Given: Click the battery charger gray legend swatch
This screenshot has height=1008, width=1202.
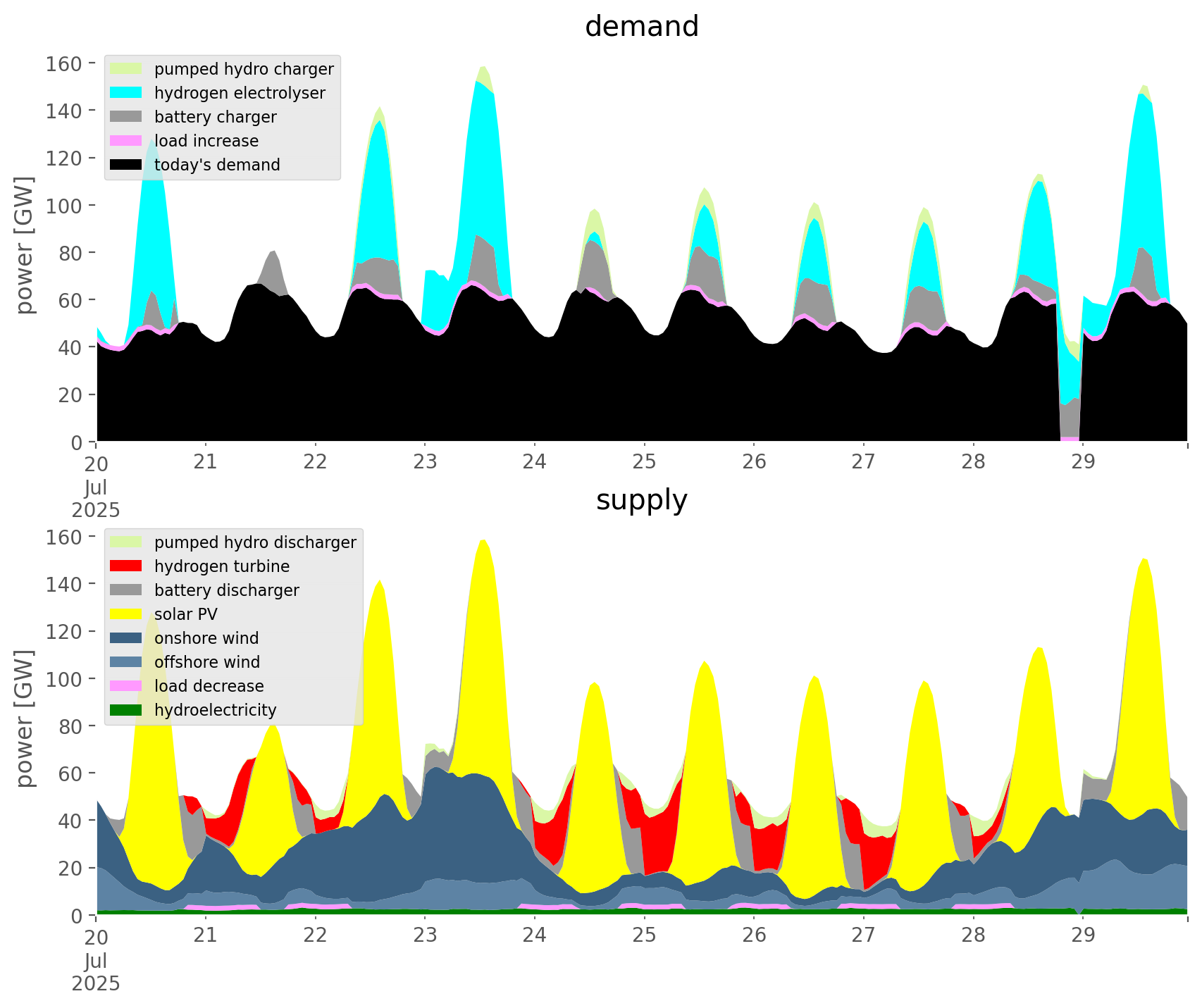Looking at the screenshot, I should [x=126, y=117].
